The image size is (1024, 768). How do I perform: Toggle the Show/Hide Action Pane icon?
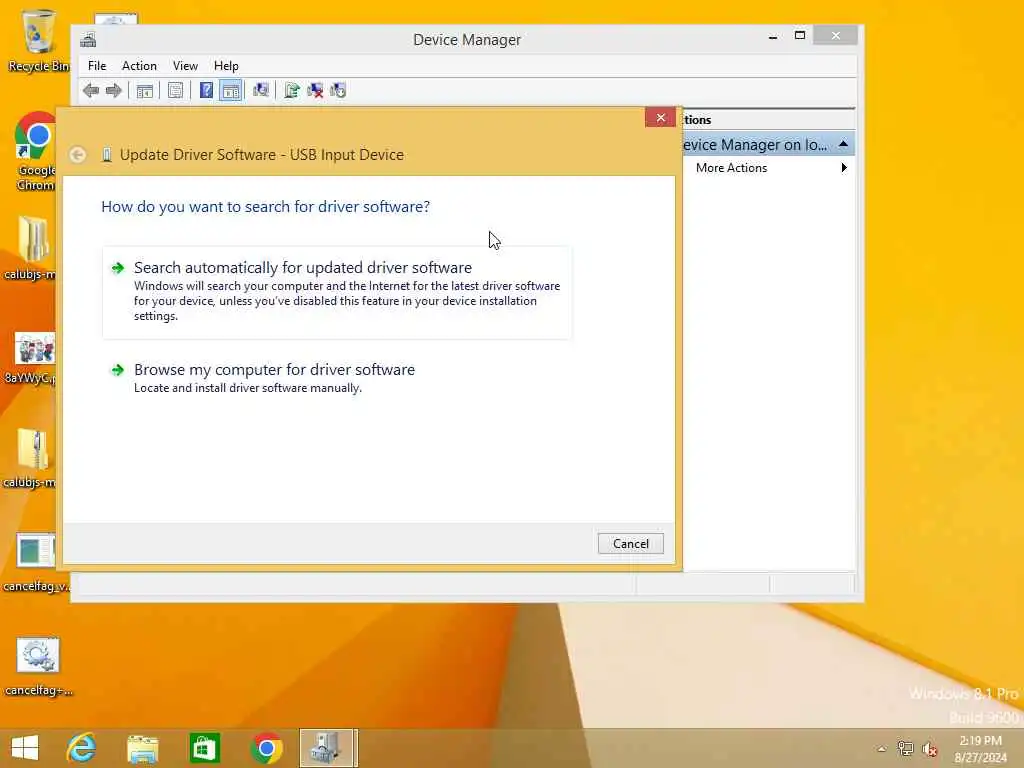[x=231, y=90]
